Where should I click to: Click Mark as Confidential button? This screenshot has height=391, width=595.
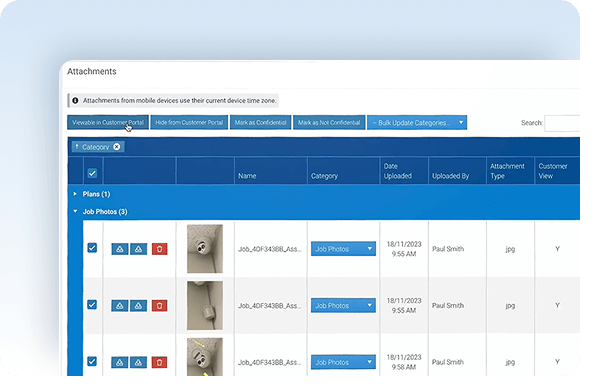point(260,123)
